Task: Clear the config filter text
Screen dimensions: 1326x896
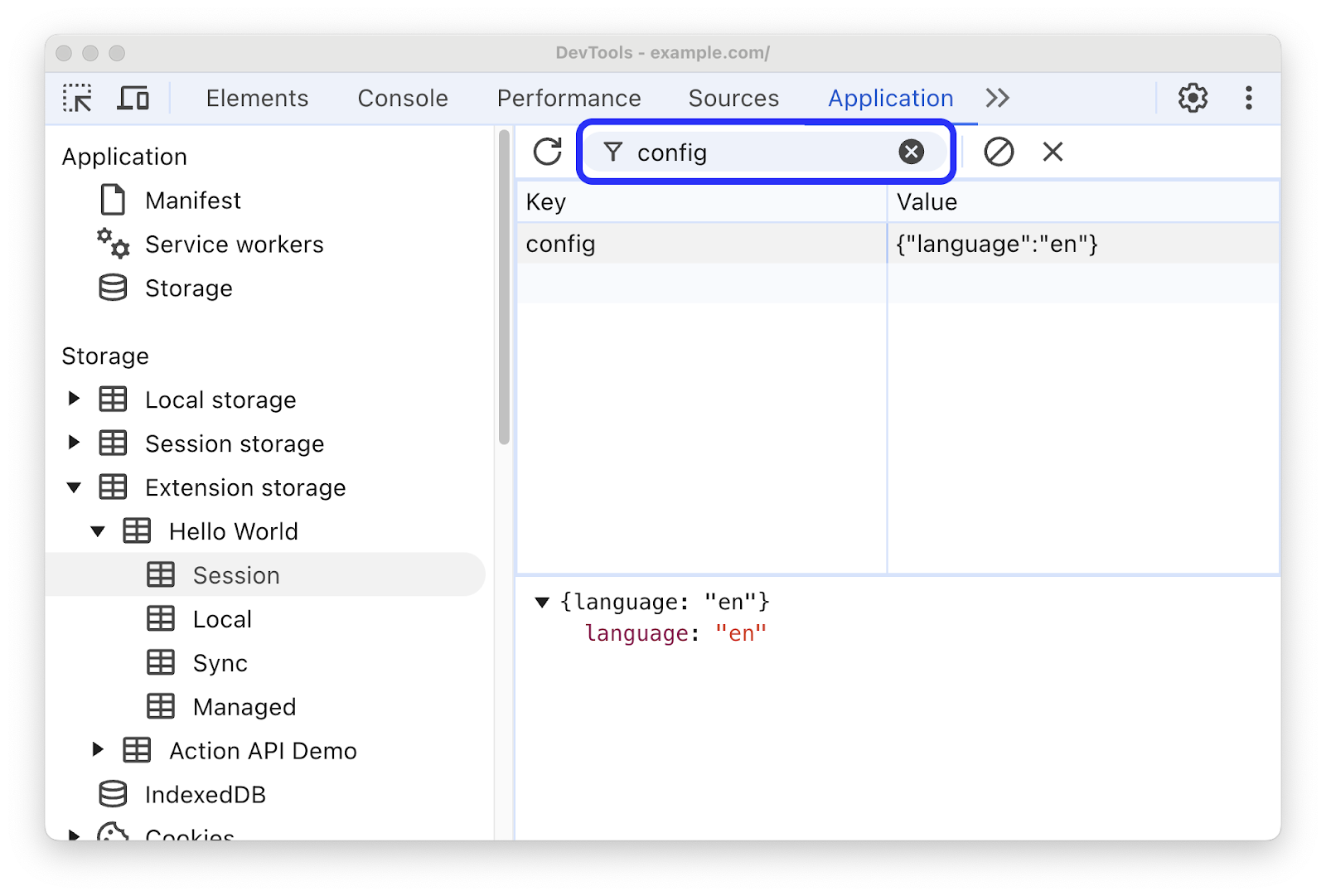Action: (911, 151)
